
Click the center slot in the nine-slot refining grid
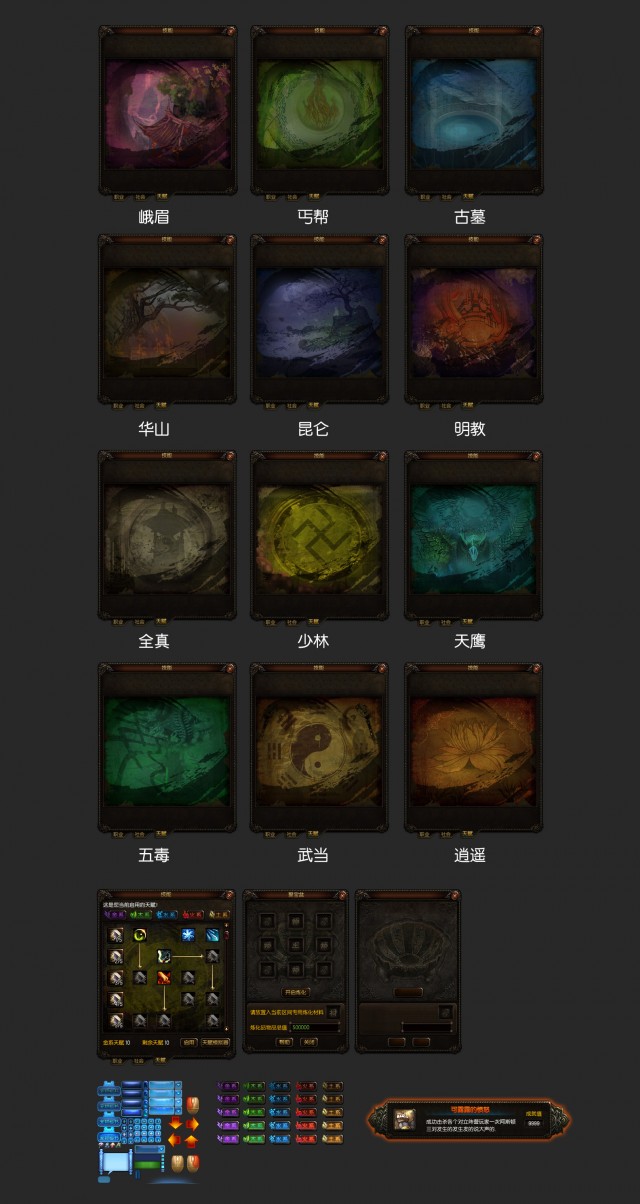point(297,944)
